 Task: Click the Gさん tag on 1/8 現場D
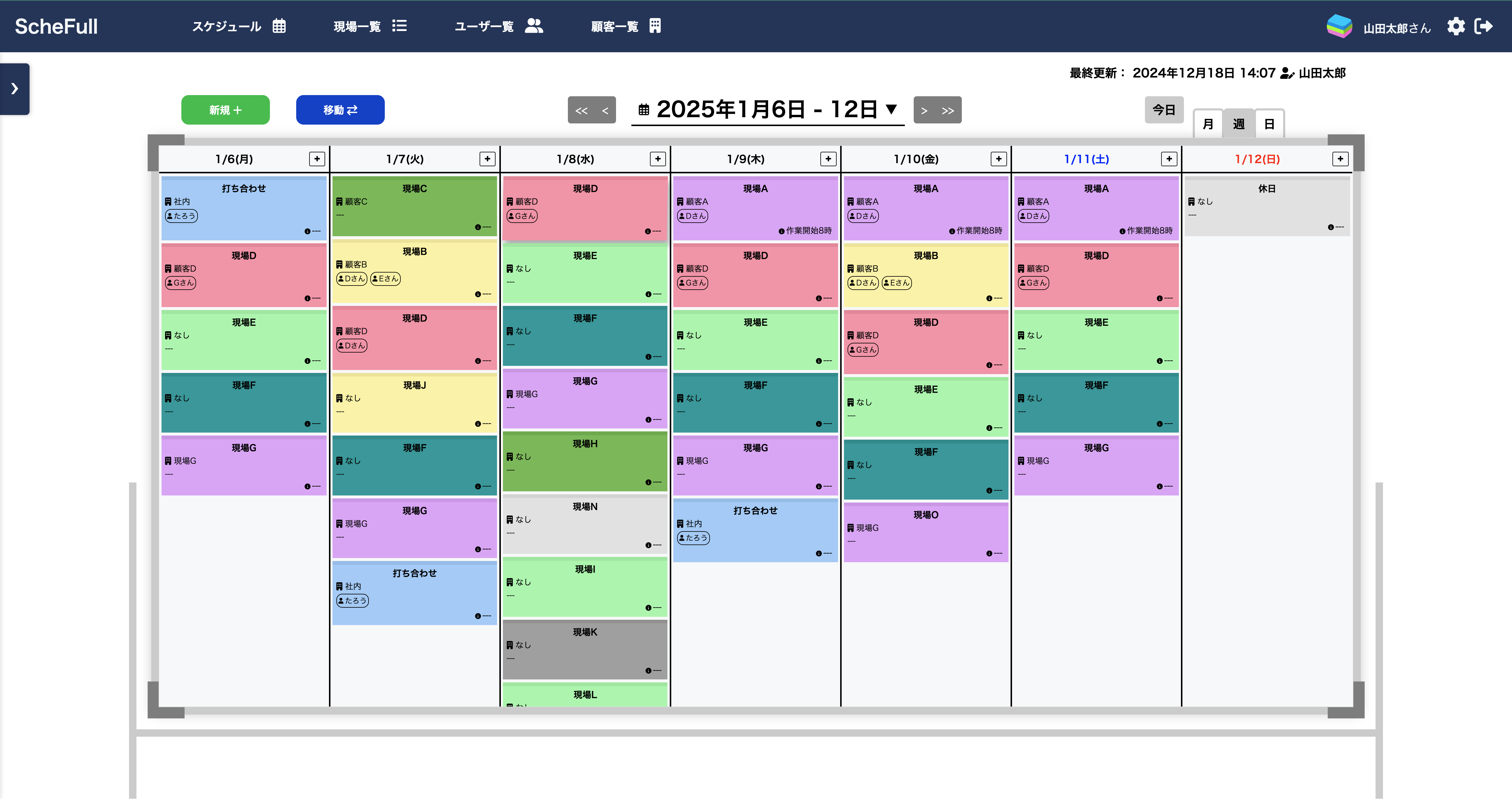[x=522, y=216]
